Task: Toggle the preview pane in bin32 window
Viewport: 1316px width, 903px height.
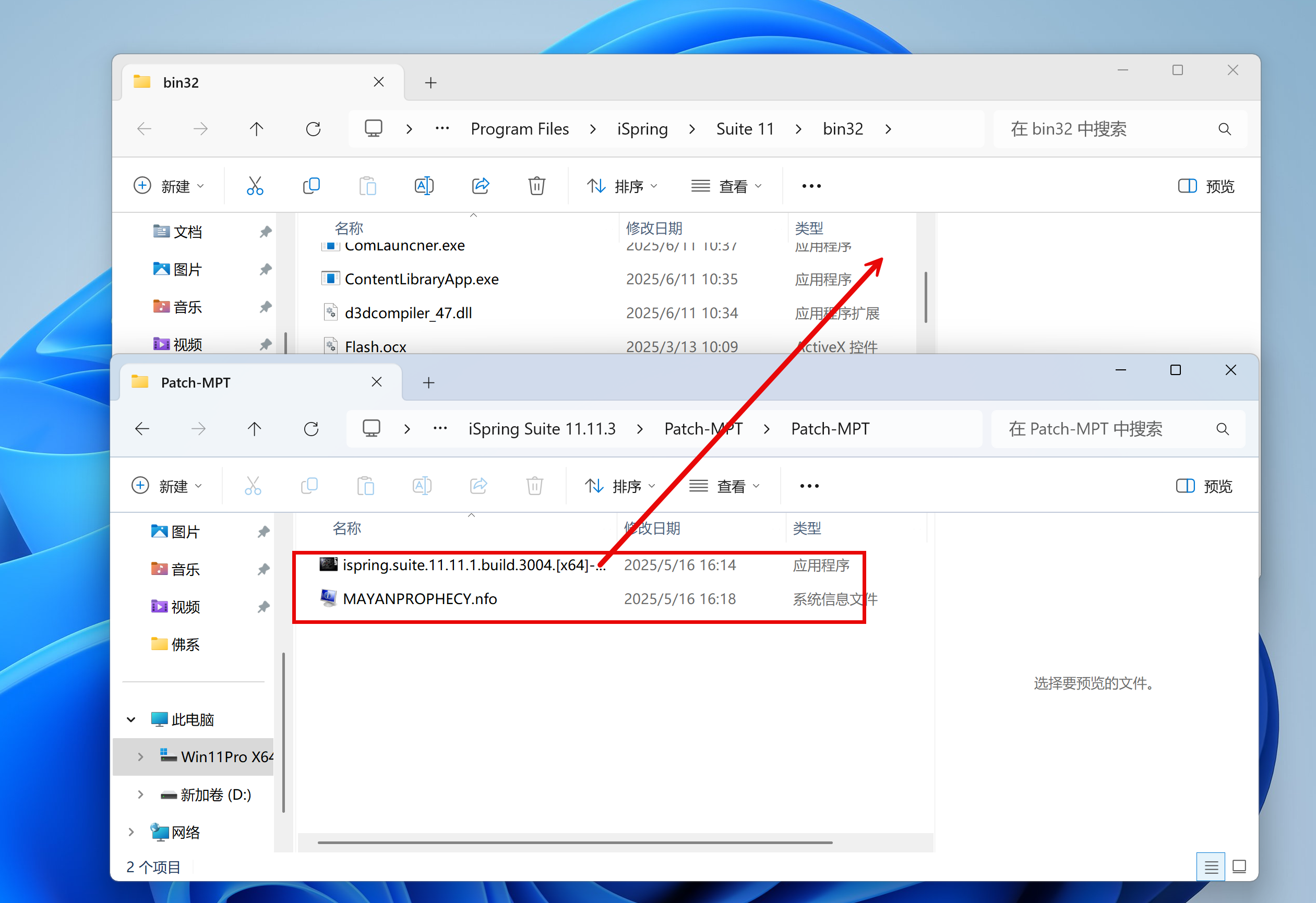Action: click(x=1206, y=186)
